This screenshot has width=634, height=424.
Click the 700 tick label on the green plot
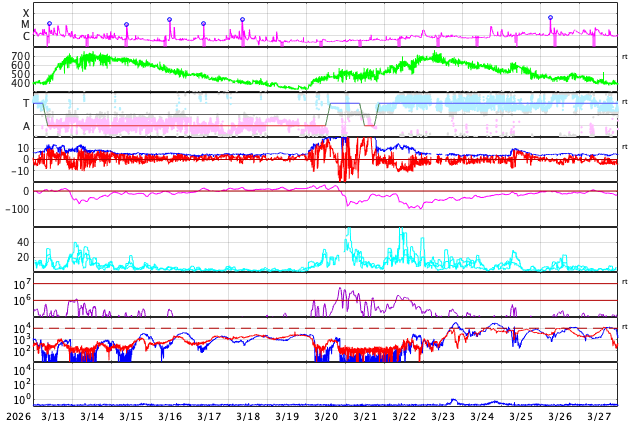[x=20, y=57]
